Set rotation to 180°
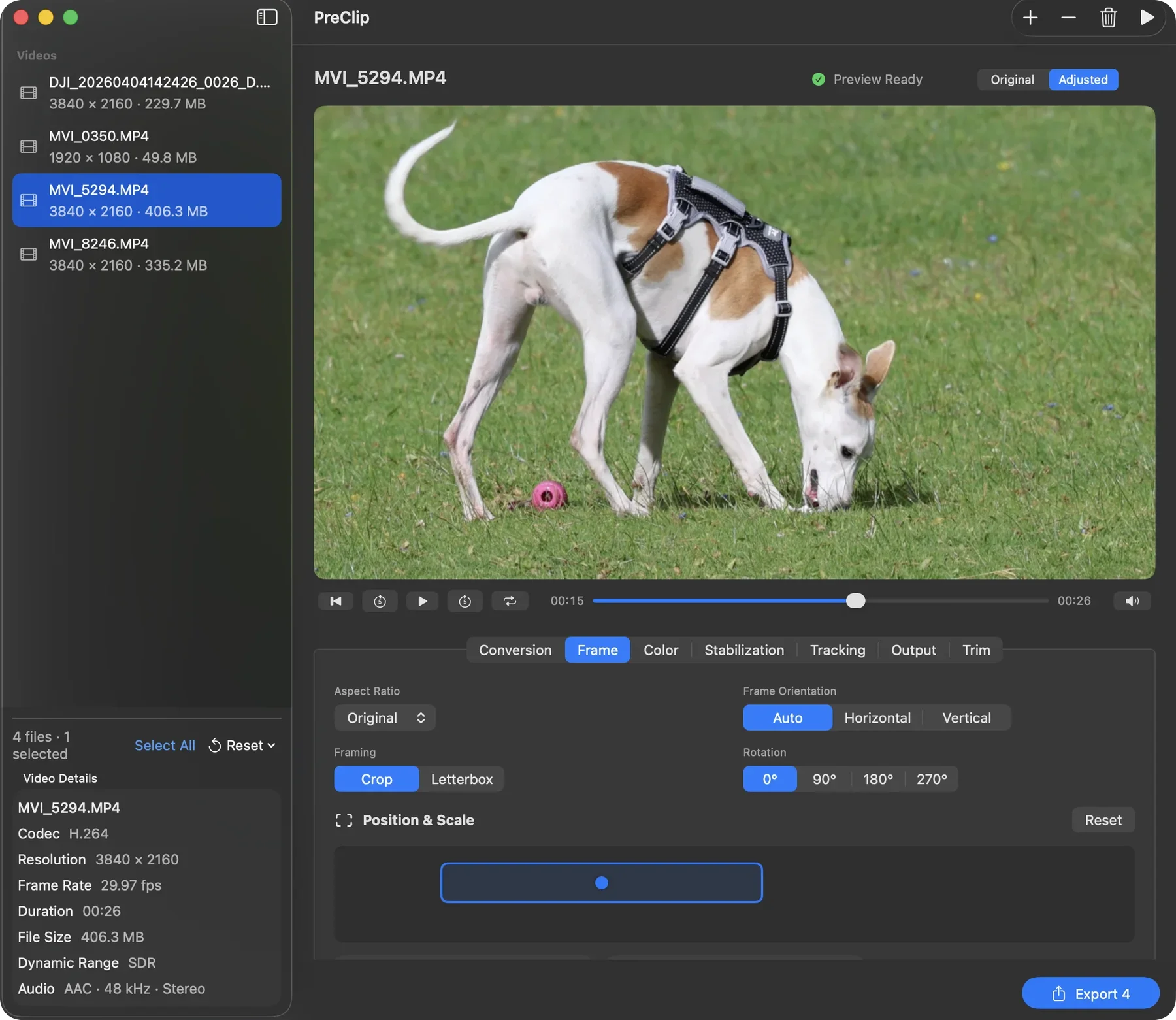This screenshot has height=1020, width=1176. pyautogui.click(x=877, y=779)
